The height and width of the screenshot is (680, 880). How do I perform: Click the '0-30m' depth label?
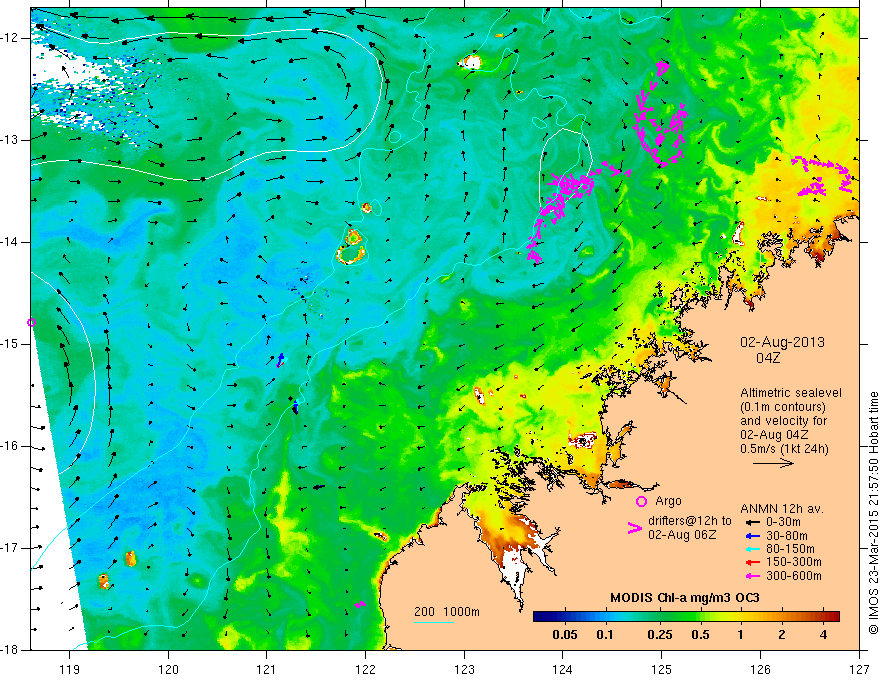click(783, 522)
